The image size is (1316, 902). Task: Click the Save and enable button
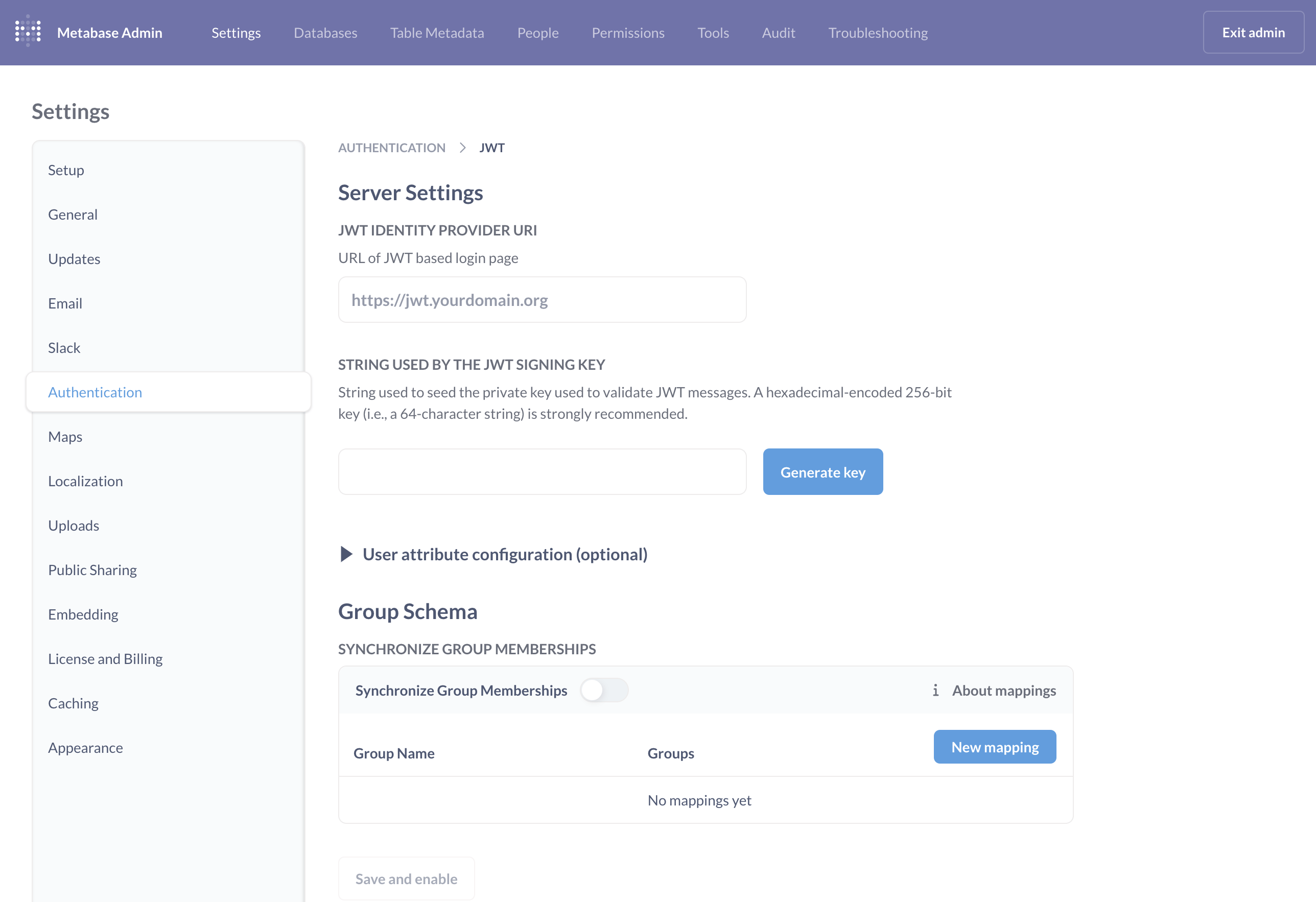click(x=406, y=878)
